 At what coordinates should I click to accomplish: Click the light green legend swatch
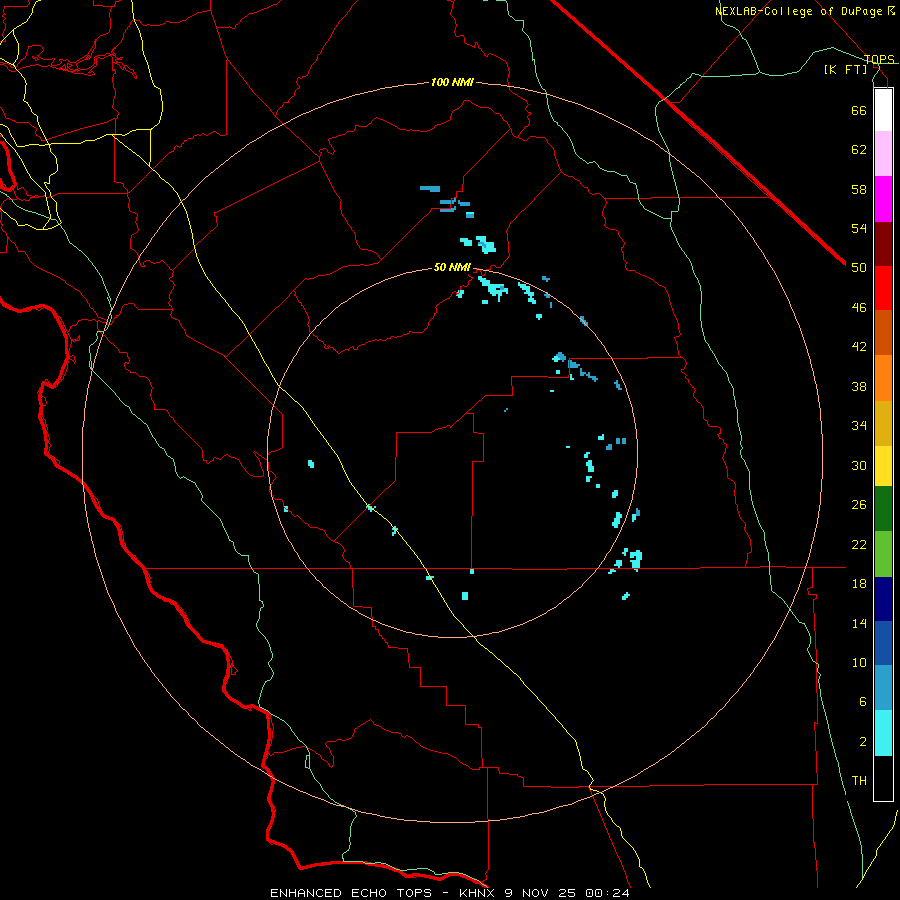pos(883,554)
